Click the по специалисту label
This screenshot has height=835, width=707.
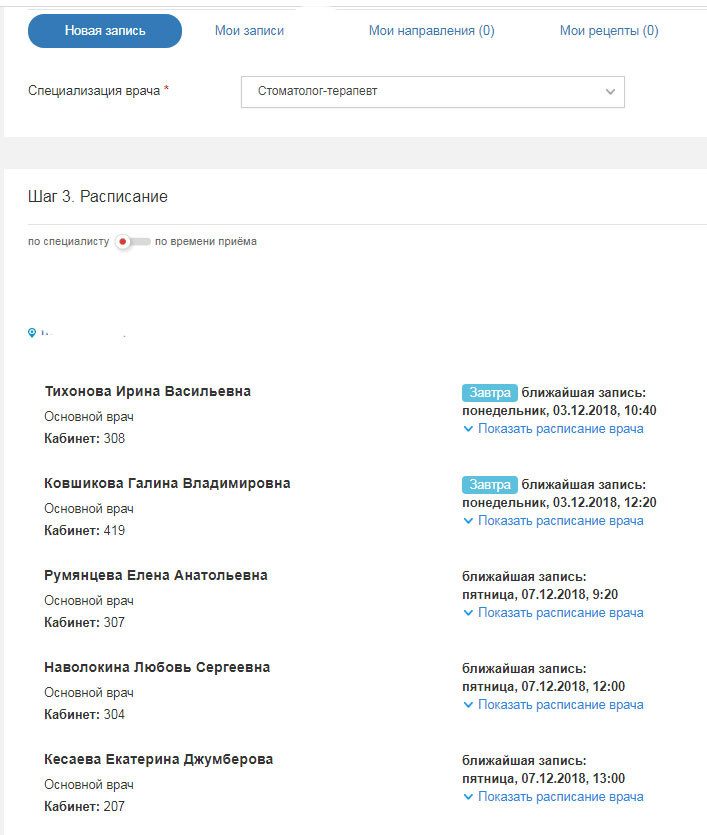(x=68, y=242)
